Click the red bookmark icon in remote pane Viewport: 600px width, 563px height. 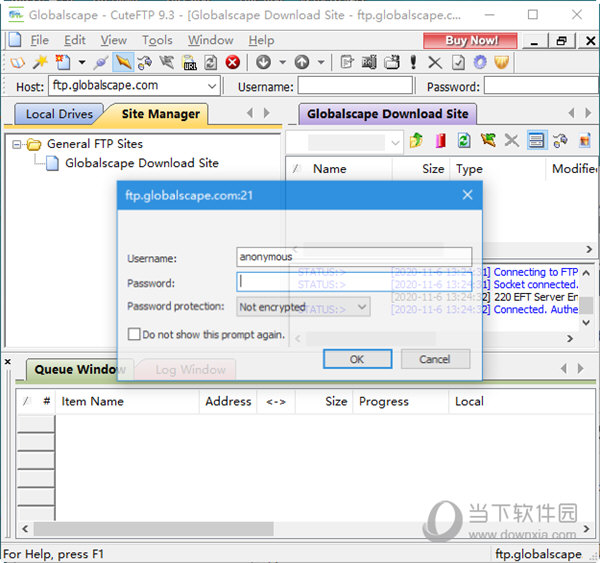point(440,140)
